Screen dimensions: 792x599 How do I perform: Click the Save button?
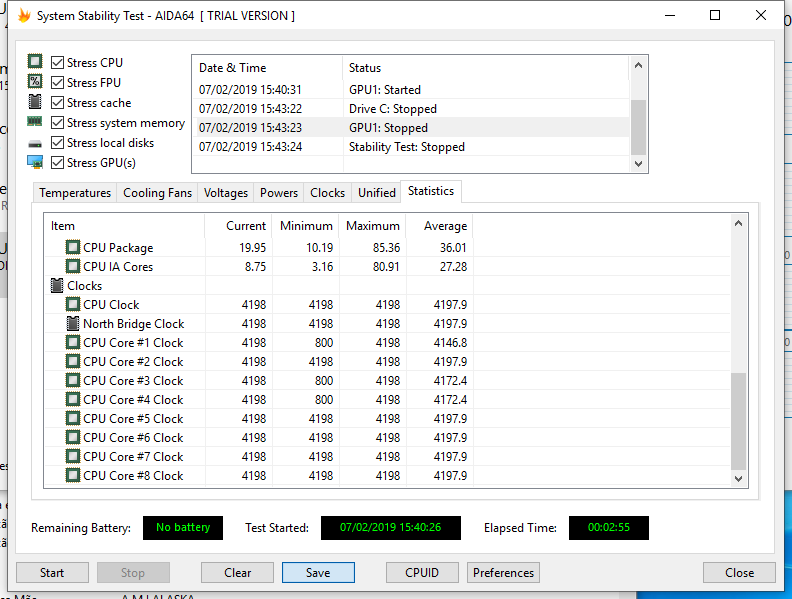pos(318,573)
